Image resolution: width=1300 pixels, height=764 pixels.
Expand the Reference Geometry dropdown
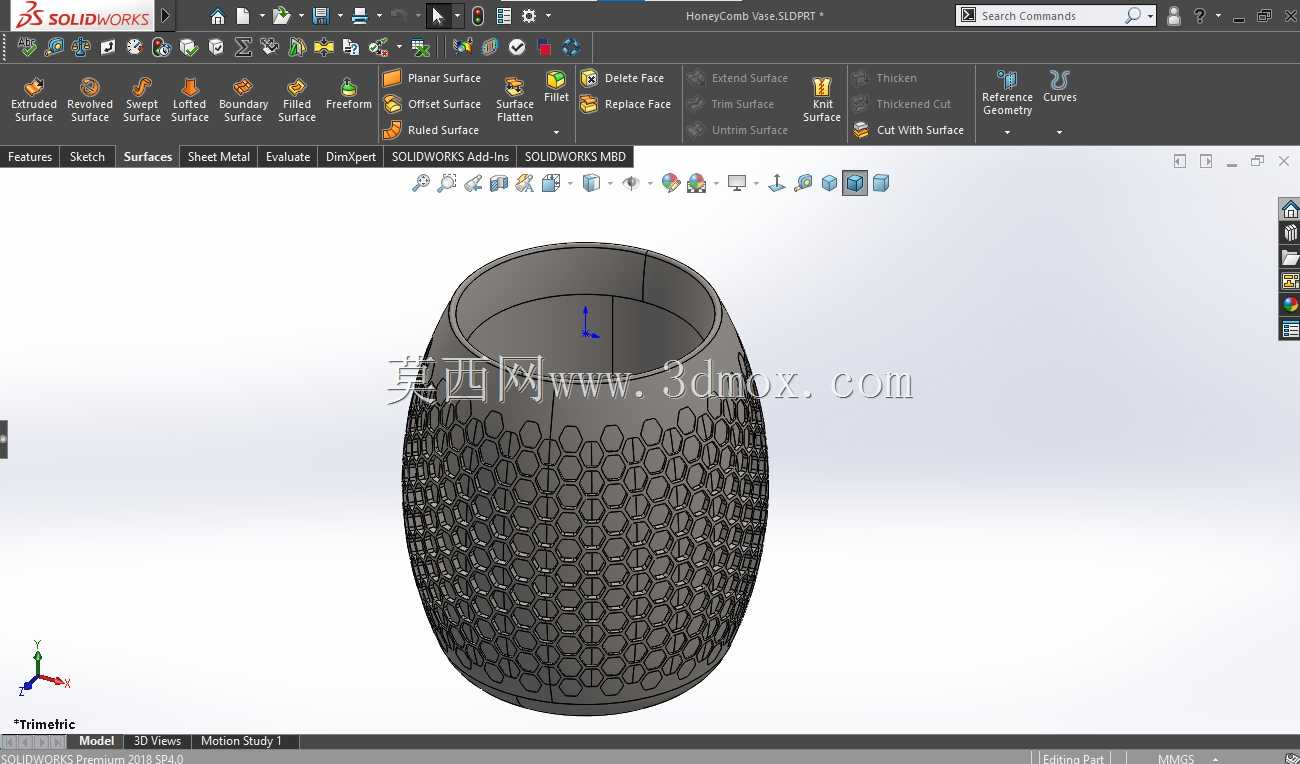pyautogui.click(x=1007, y=132)
